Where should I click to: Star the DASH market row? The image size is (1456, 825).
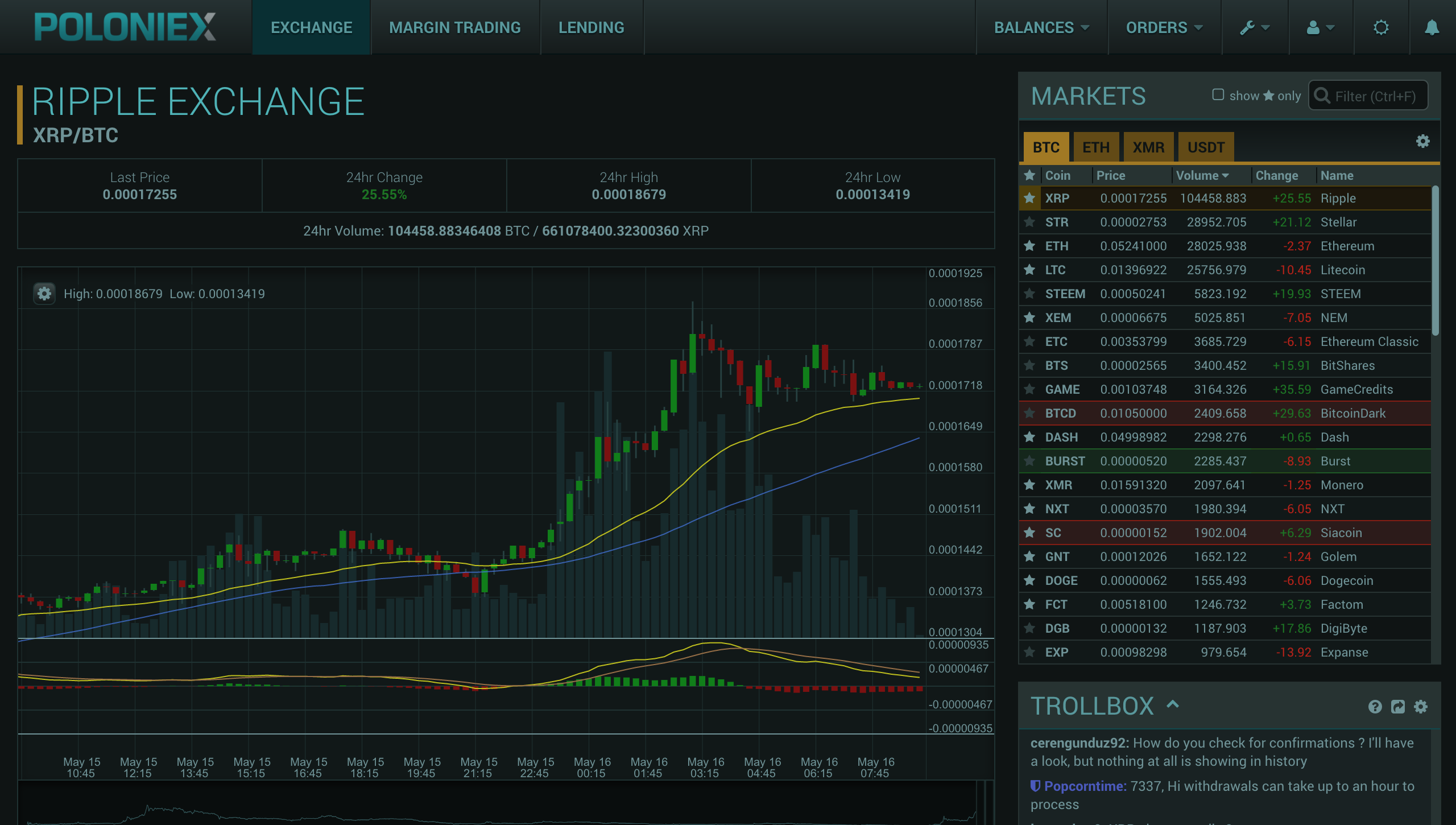(1029, 437)
